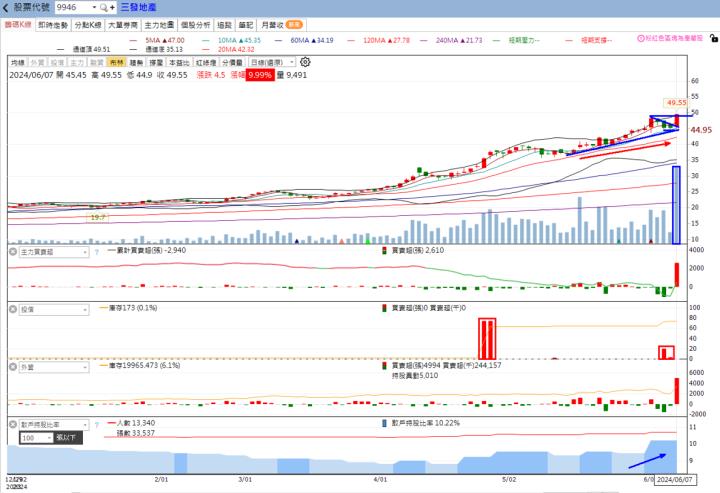Click the 累計買賣超(張) -2,940 legend
The width and height of the screenshot is (720, 493).
147,250
